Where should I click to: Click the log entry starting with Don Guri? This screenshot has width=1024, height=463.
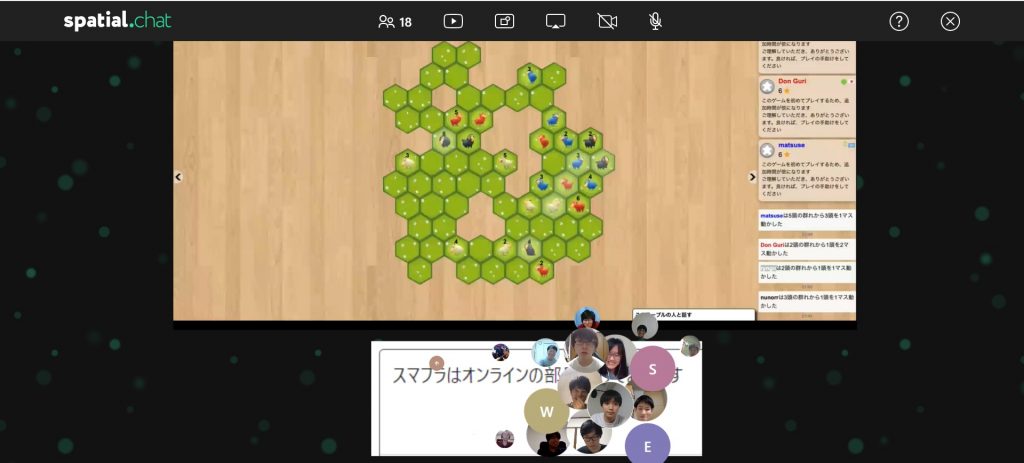(x=807, y=249)
